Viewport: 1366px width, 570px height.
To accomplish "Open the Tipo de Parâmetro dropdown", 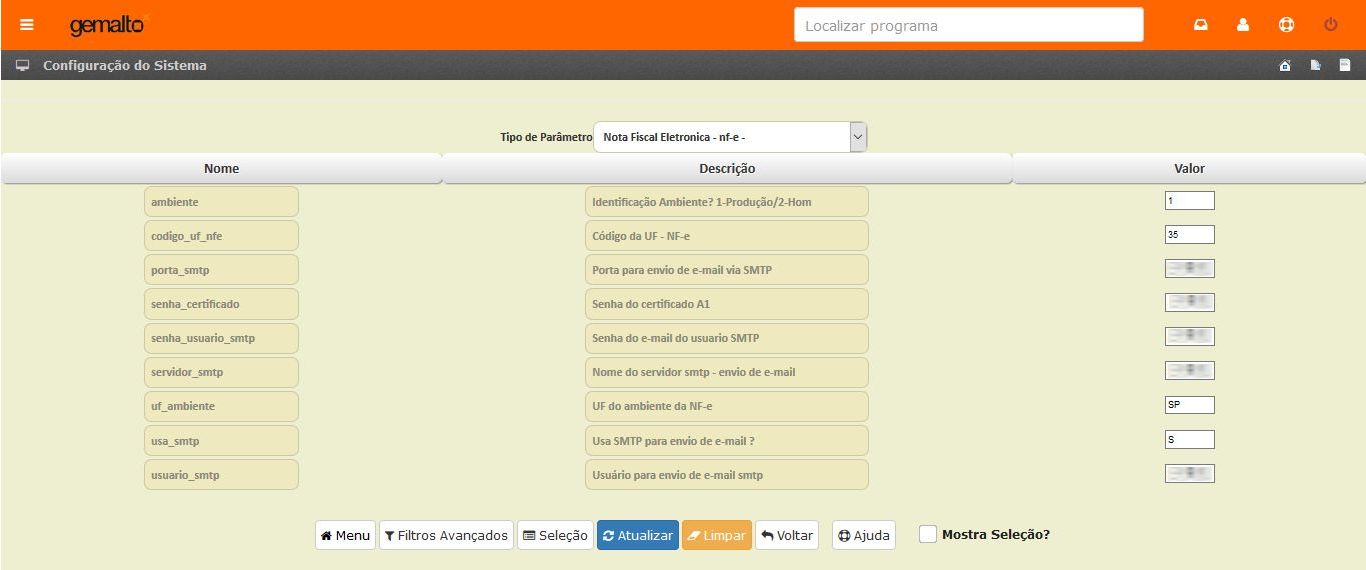I will tap(730, 137).
